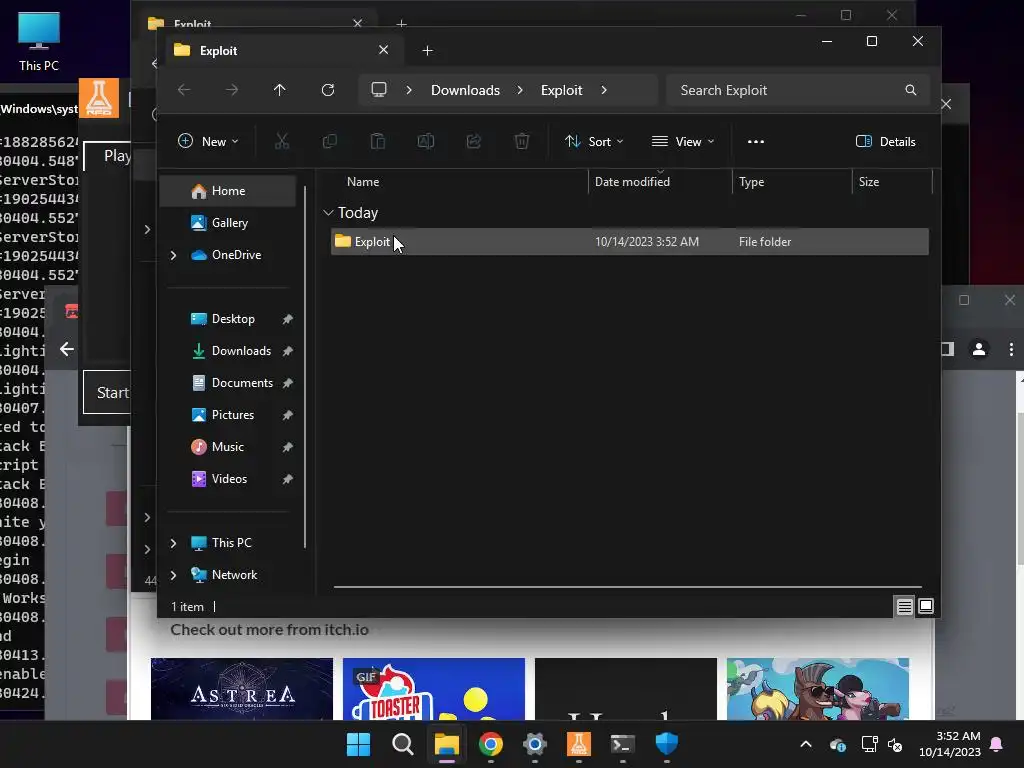
Task: Open Windows Security shield on taskbar
Action: 667,744
